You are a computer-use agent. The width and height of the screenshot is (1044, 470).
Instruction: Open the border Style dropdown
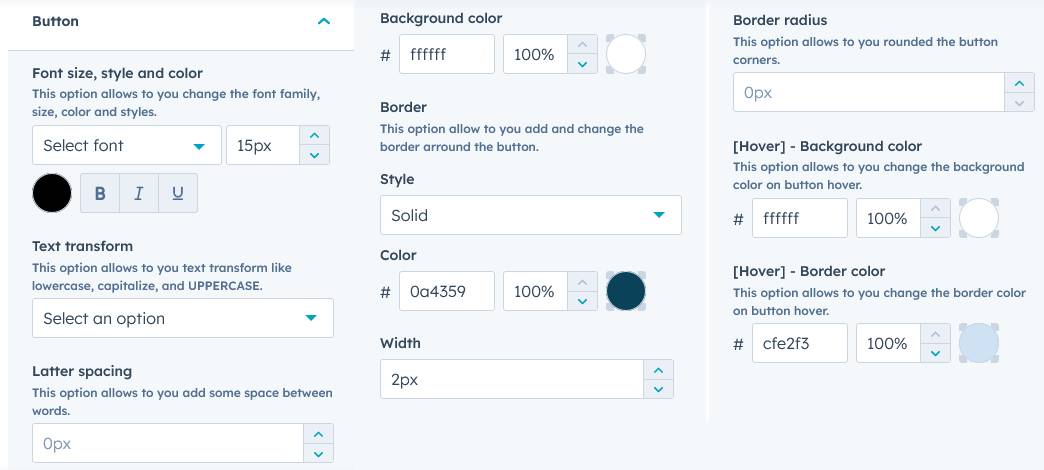click(530, 215)
